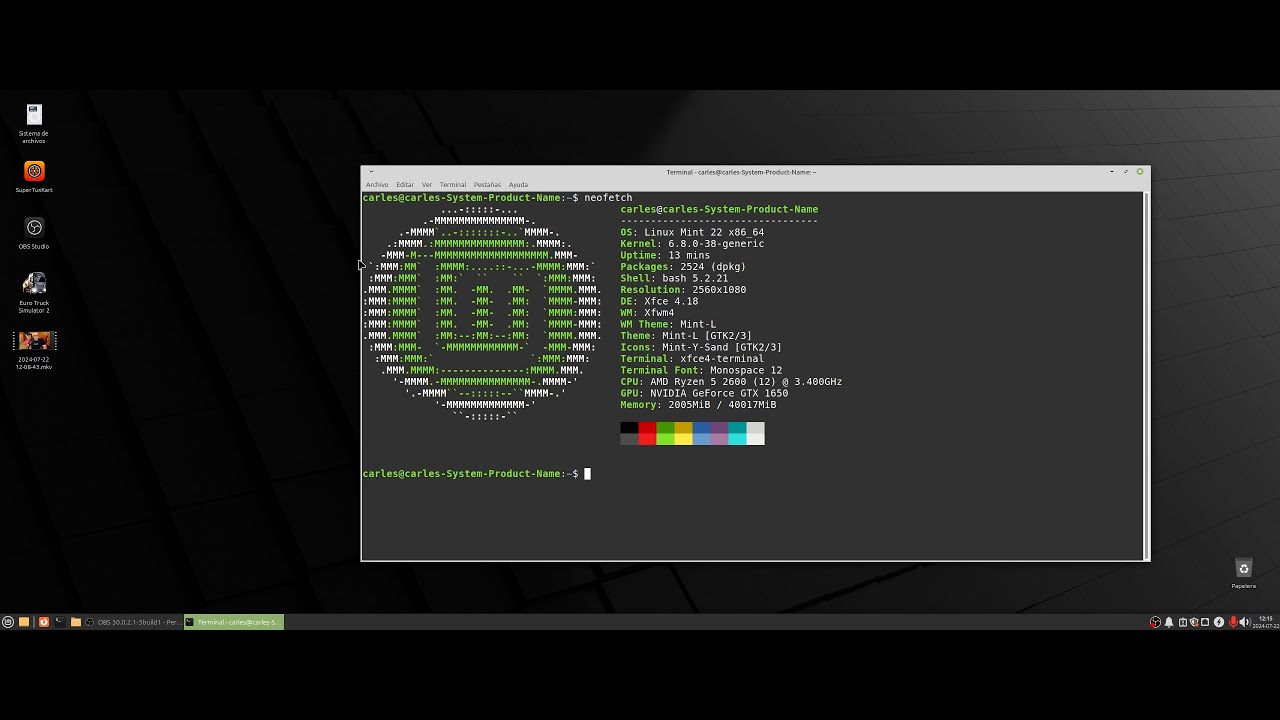The image size is (1280, 720).
Task: Click the terminal's vertical scrollbar
Action: pos(1146,375)
